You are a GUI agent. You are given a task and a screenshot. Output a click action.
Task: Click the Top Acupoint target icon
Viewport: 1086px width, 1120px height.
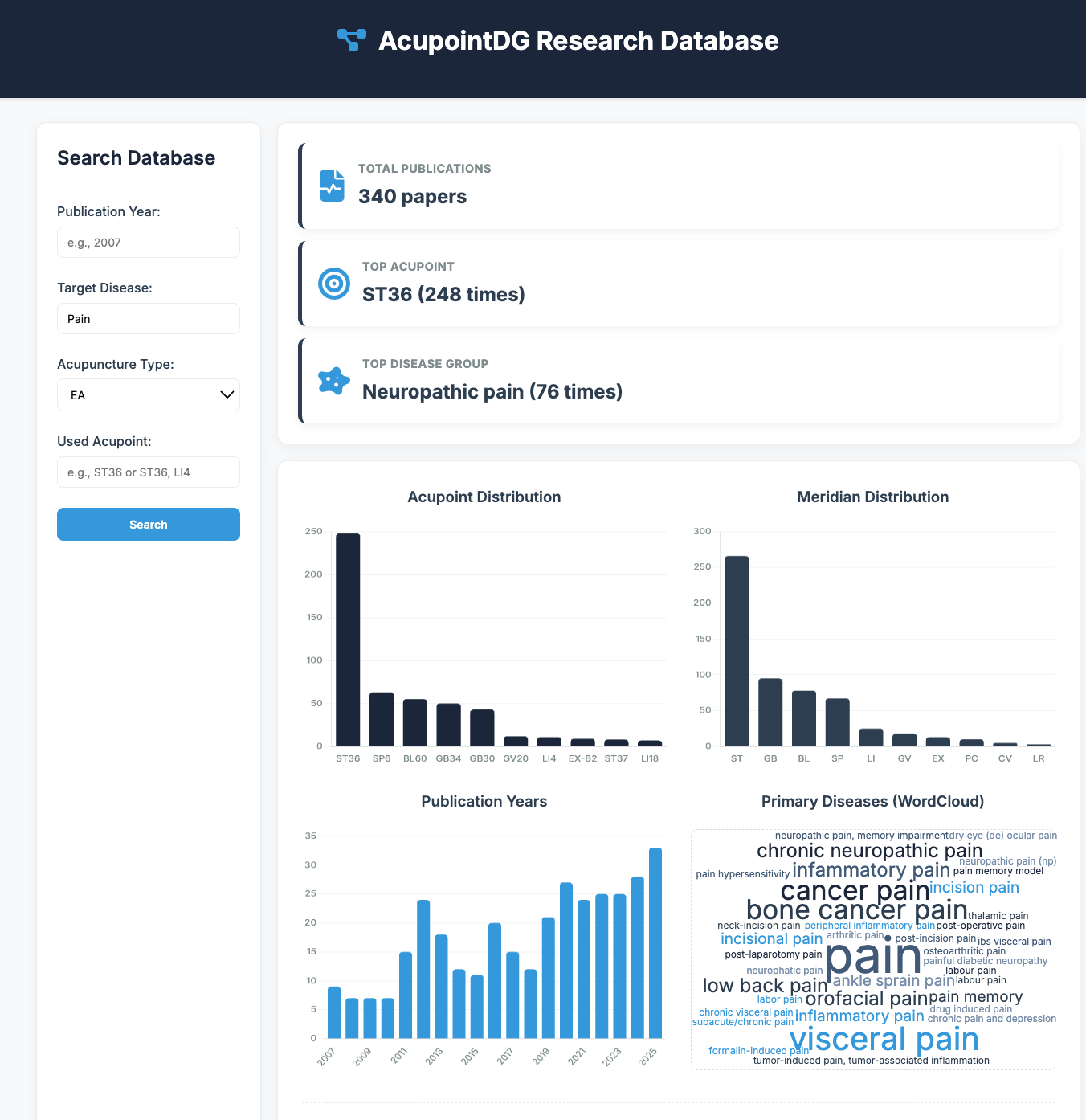pyautogui.click(x=334, y=284)
